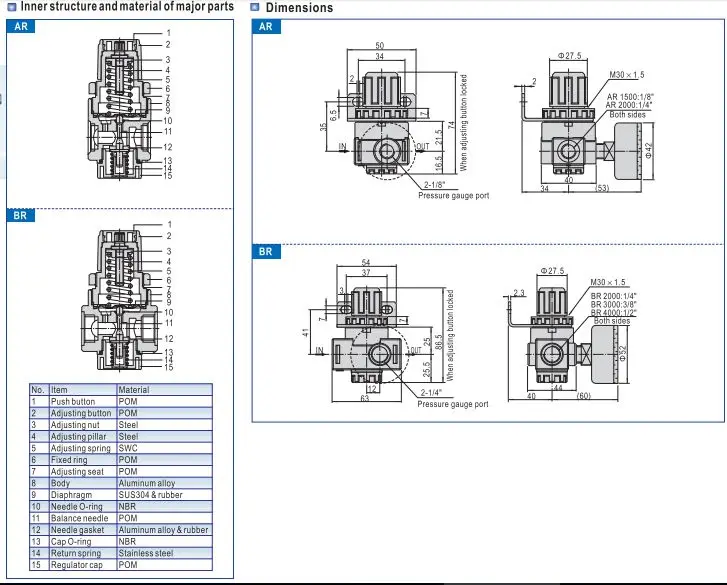Click the NBR material in the Cap O-ring row
This screenshot has width=727, height=585.
coord(164,541)
